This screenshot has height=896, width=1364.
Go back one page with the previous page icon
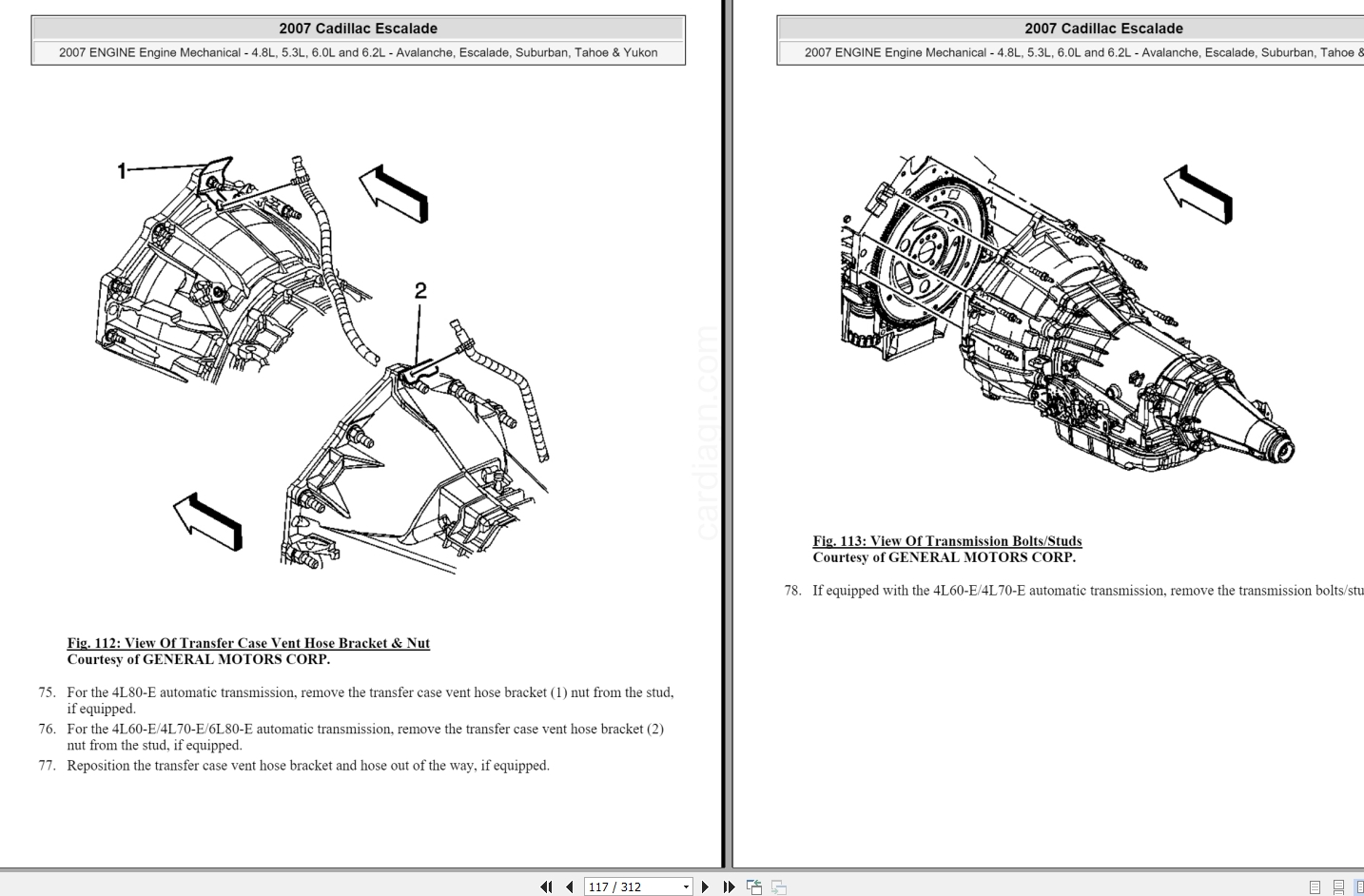(568, 886)
